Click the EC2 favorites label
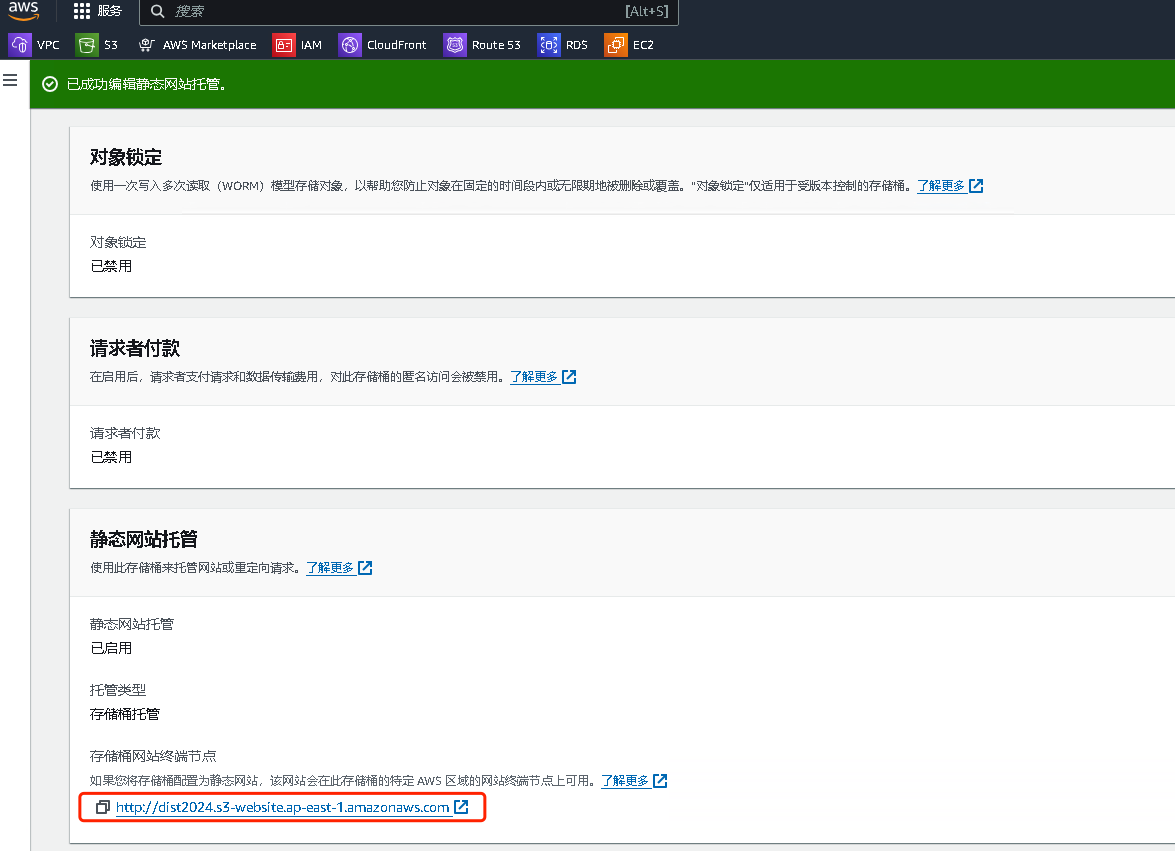Viewport: 1175px width, 851px height. (x=643, y=45)
